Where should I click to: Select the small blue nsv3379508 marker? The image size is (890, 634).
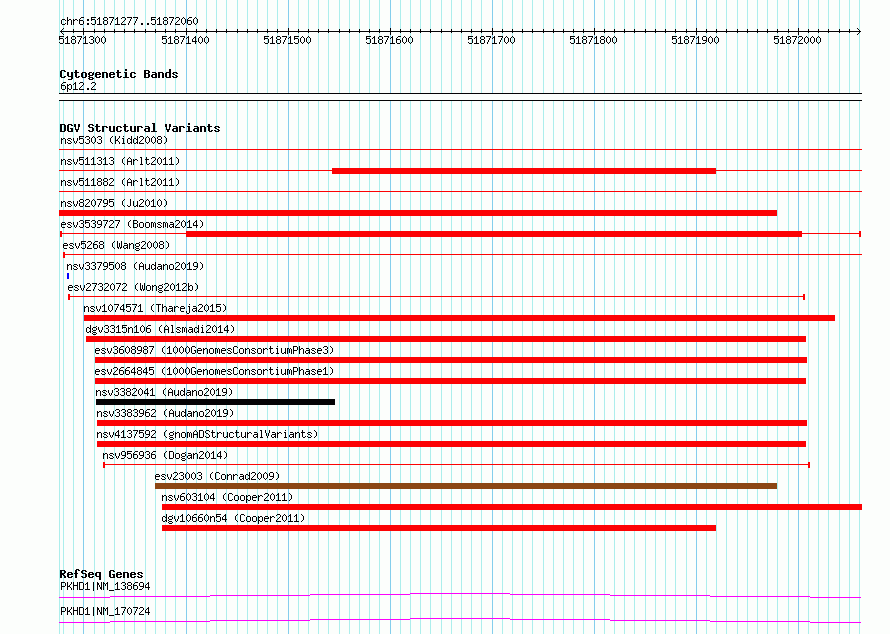[x=68, y=276]
